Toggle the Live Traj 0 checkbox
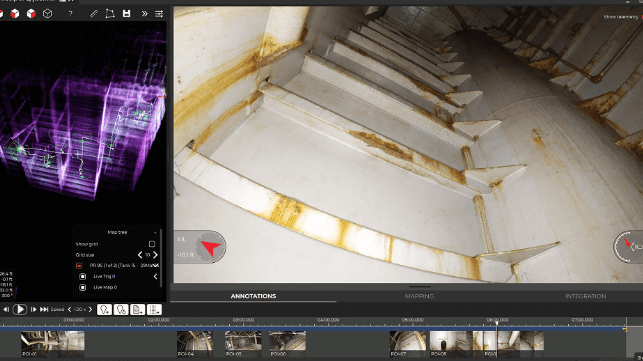 click(82, 276)
